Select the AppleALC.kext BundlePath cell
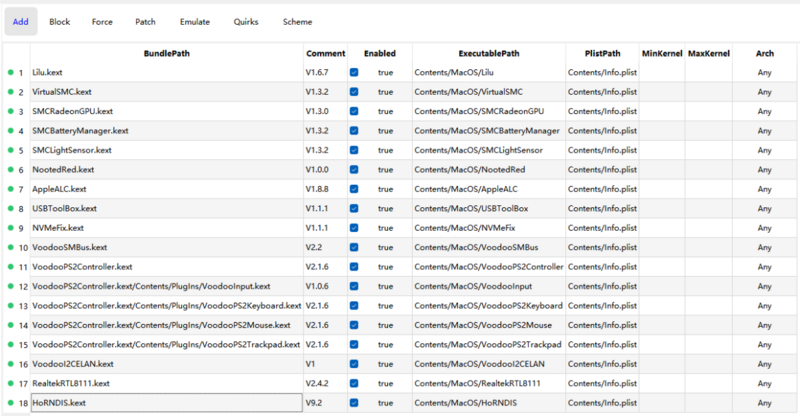 coord(167,189)
